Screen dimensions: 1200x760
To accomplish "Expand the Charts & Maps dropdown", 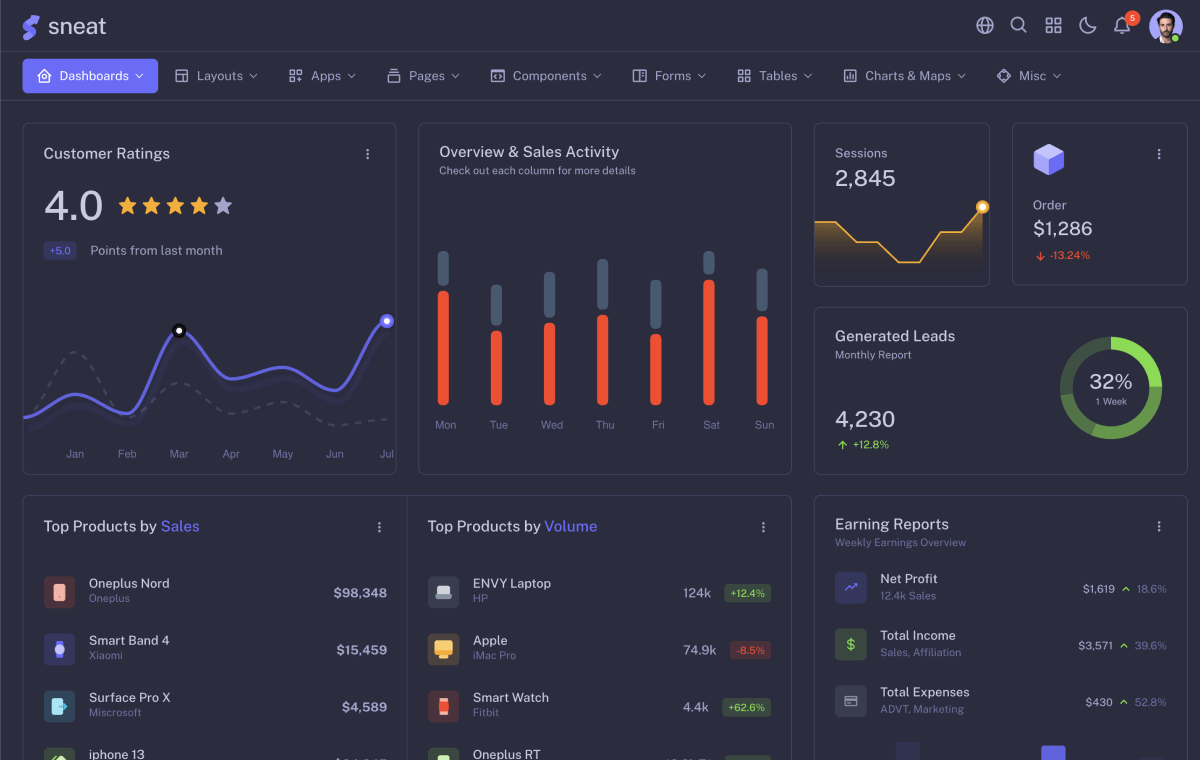I will [x=903, y=75].
